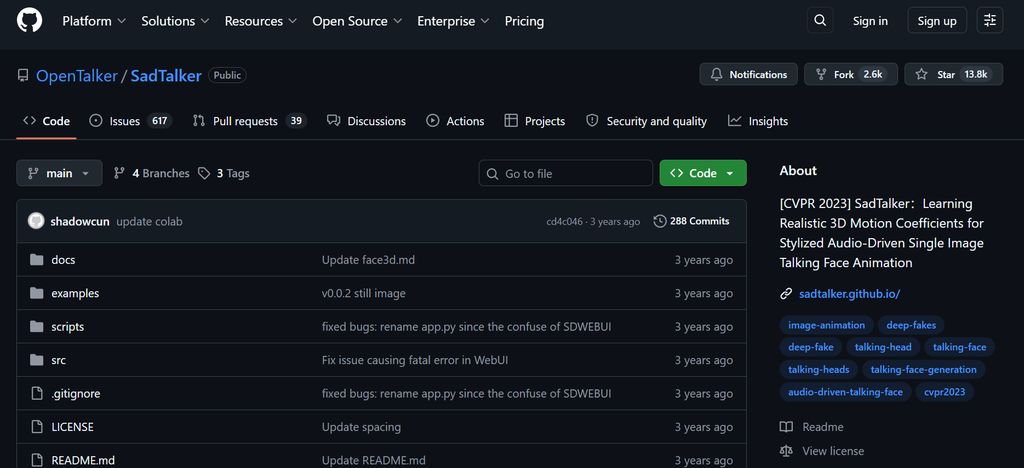Click the src folder icon

[37, 360]
